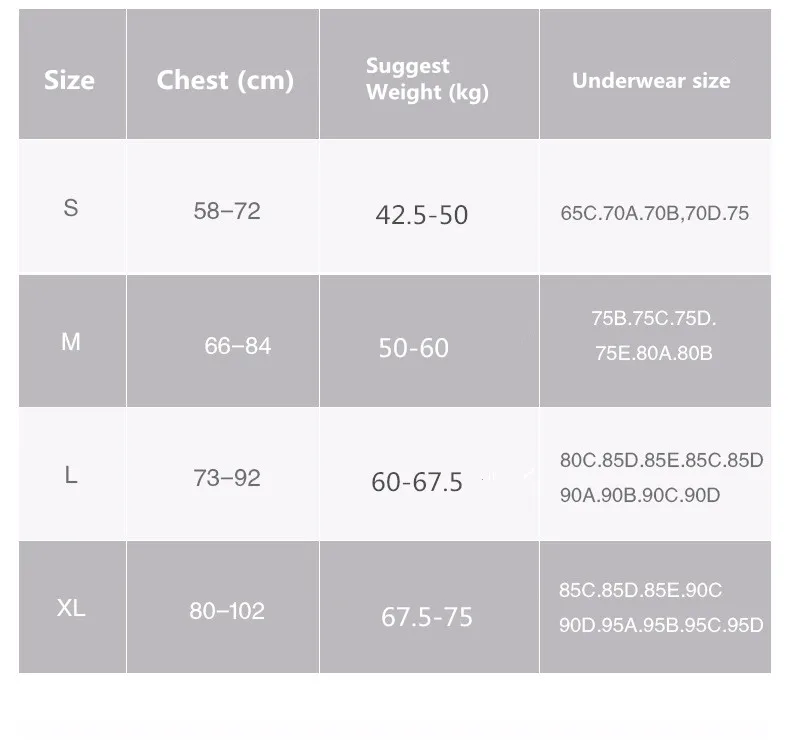Click the 80–102 chest measurement
The width and height of the screenshot is (790, 740).
[x=227, y=611]
